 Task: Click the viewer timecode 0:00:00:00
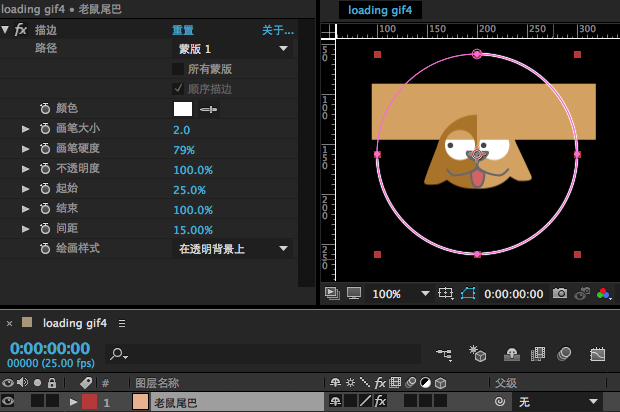coord(514,294)
